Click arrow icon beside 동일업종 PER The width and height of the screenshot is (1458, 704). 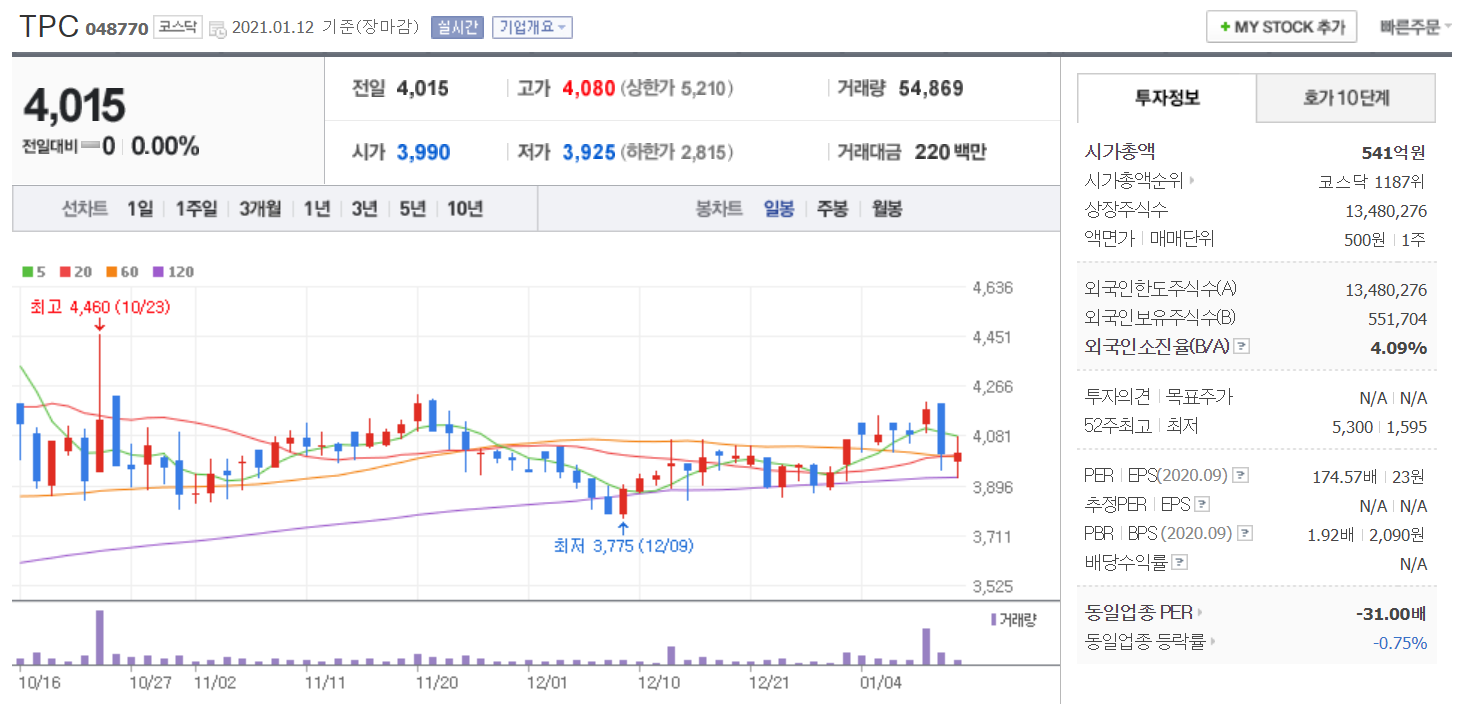click(1200, 613)
